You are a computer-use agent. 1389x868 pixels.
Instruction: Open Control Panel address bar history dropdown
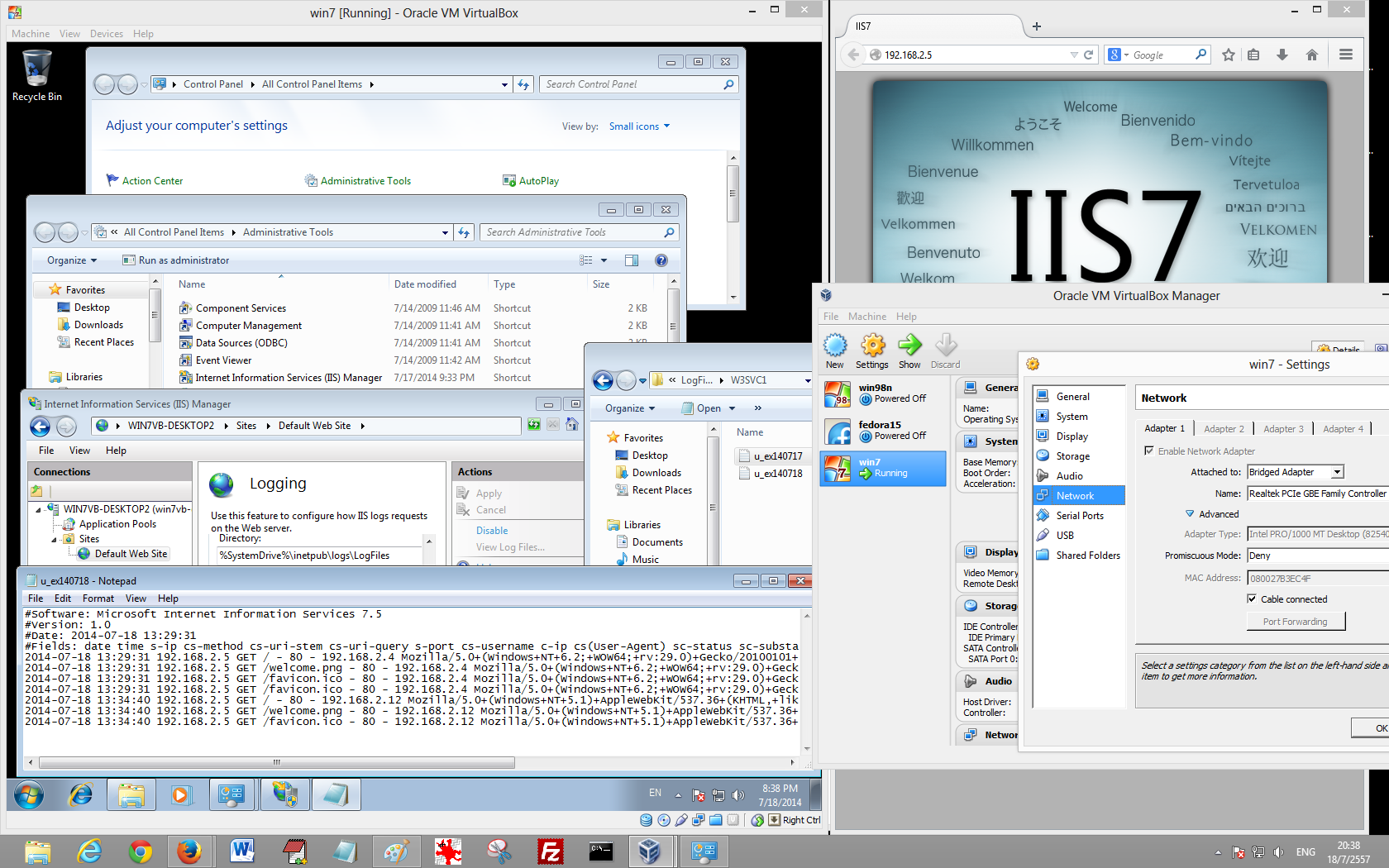point(504,84)
